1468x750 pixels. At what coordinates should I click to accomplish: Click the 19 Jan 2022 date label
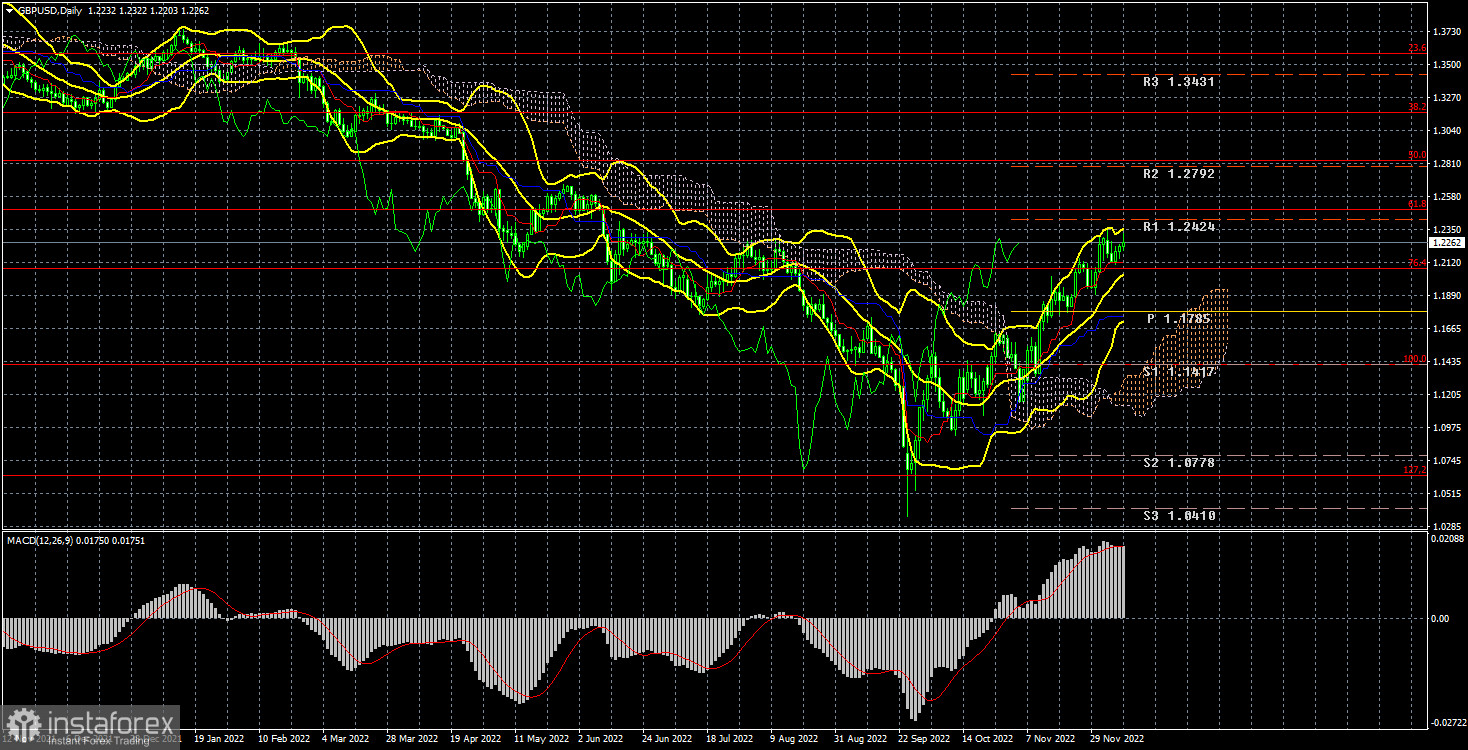click(217, 739)
